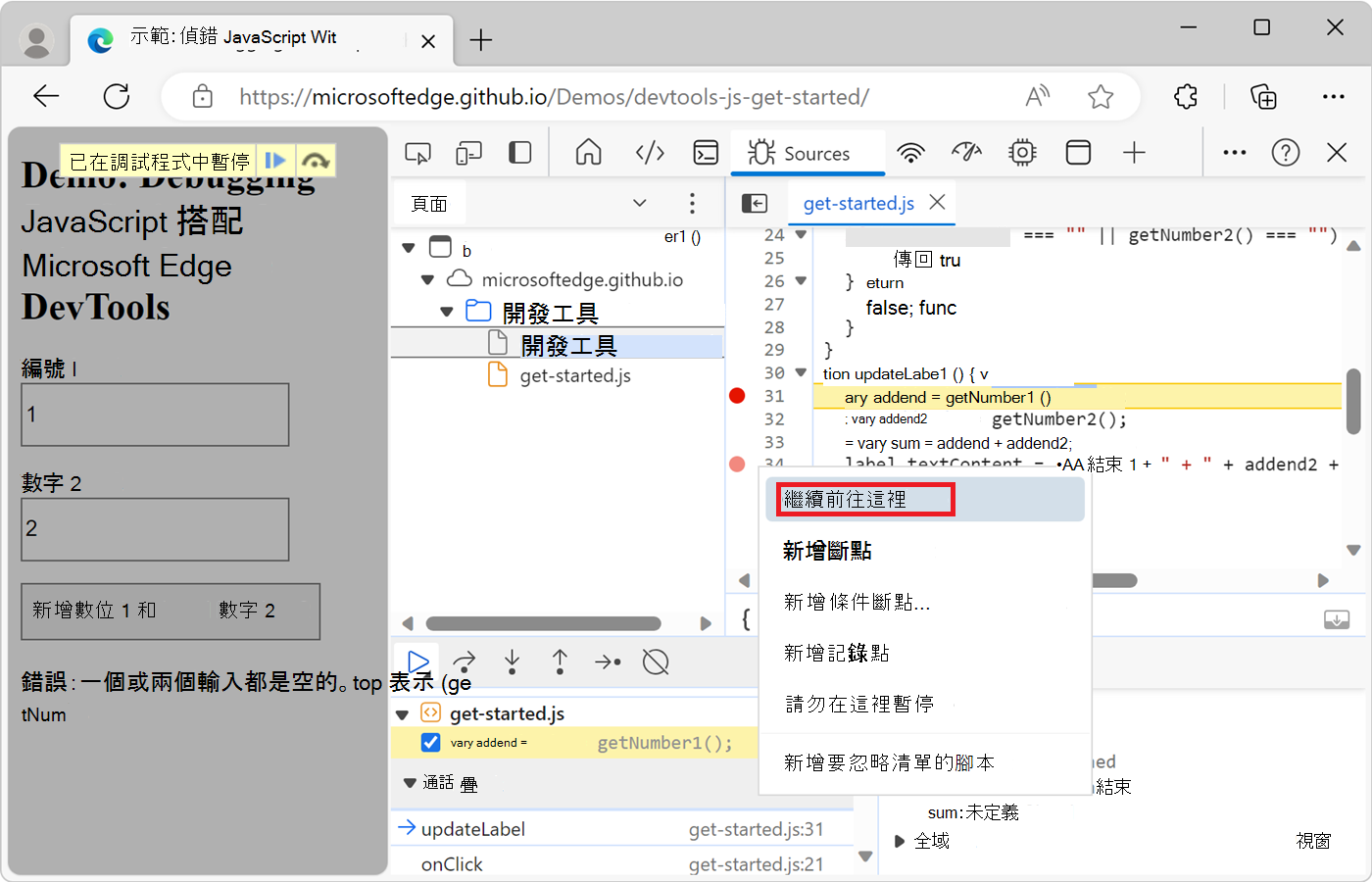Choose 請勿在這裡暫停 from context menu
Screen dimensions: 1372x882
pos(925,705)
